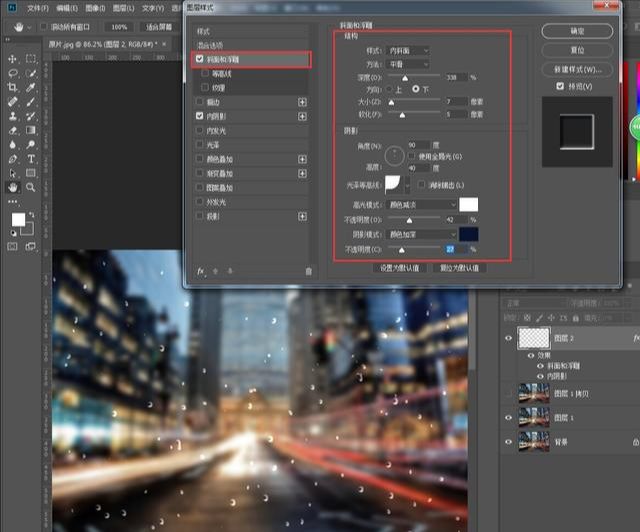Click the 100% zoom button
640x532 pixels.
(x=119, y=27)
